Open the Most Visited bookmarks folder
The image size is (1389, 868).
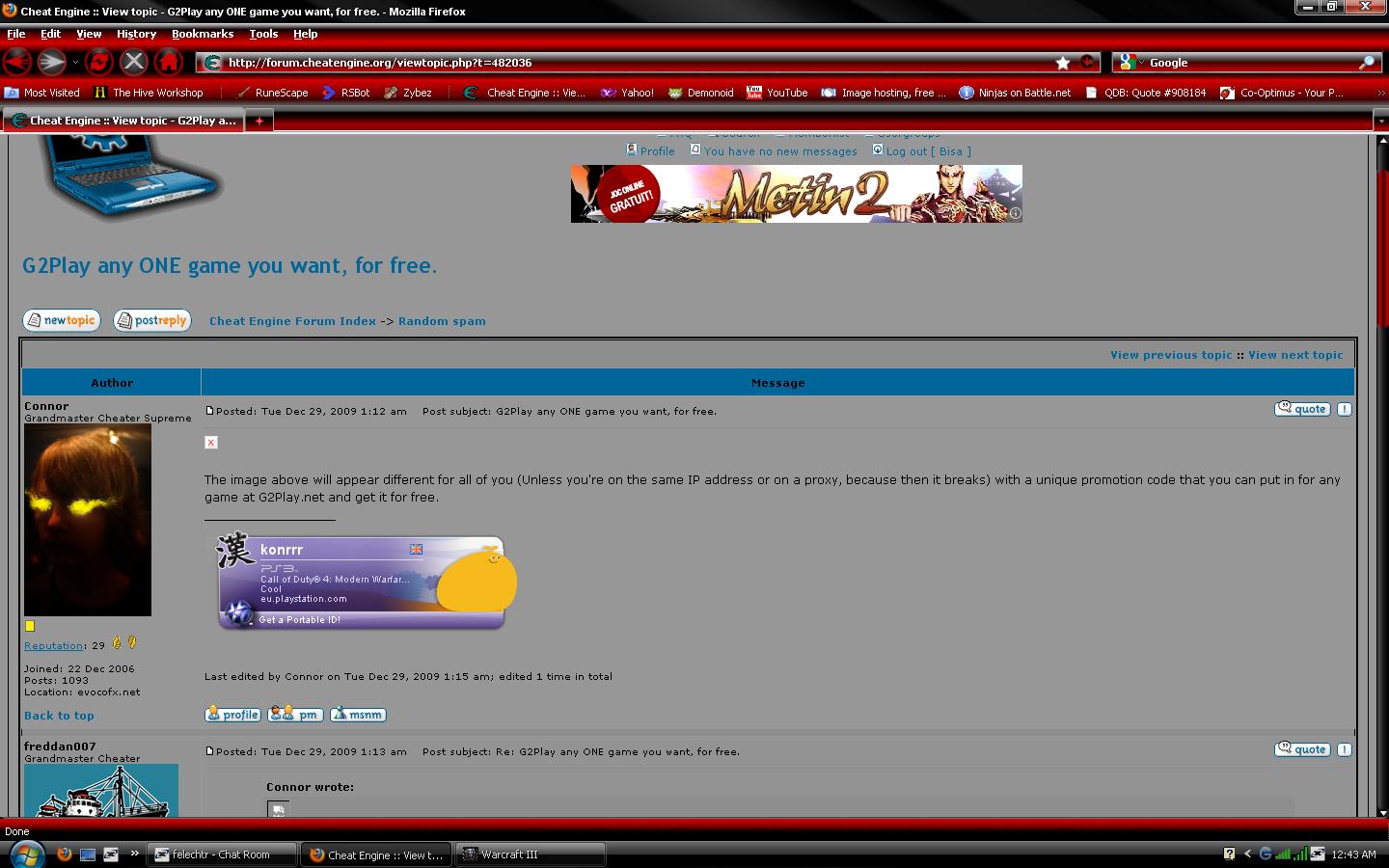[x=41, y=93]
